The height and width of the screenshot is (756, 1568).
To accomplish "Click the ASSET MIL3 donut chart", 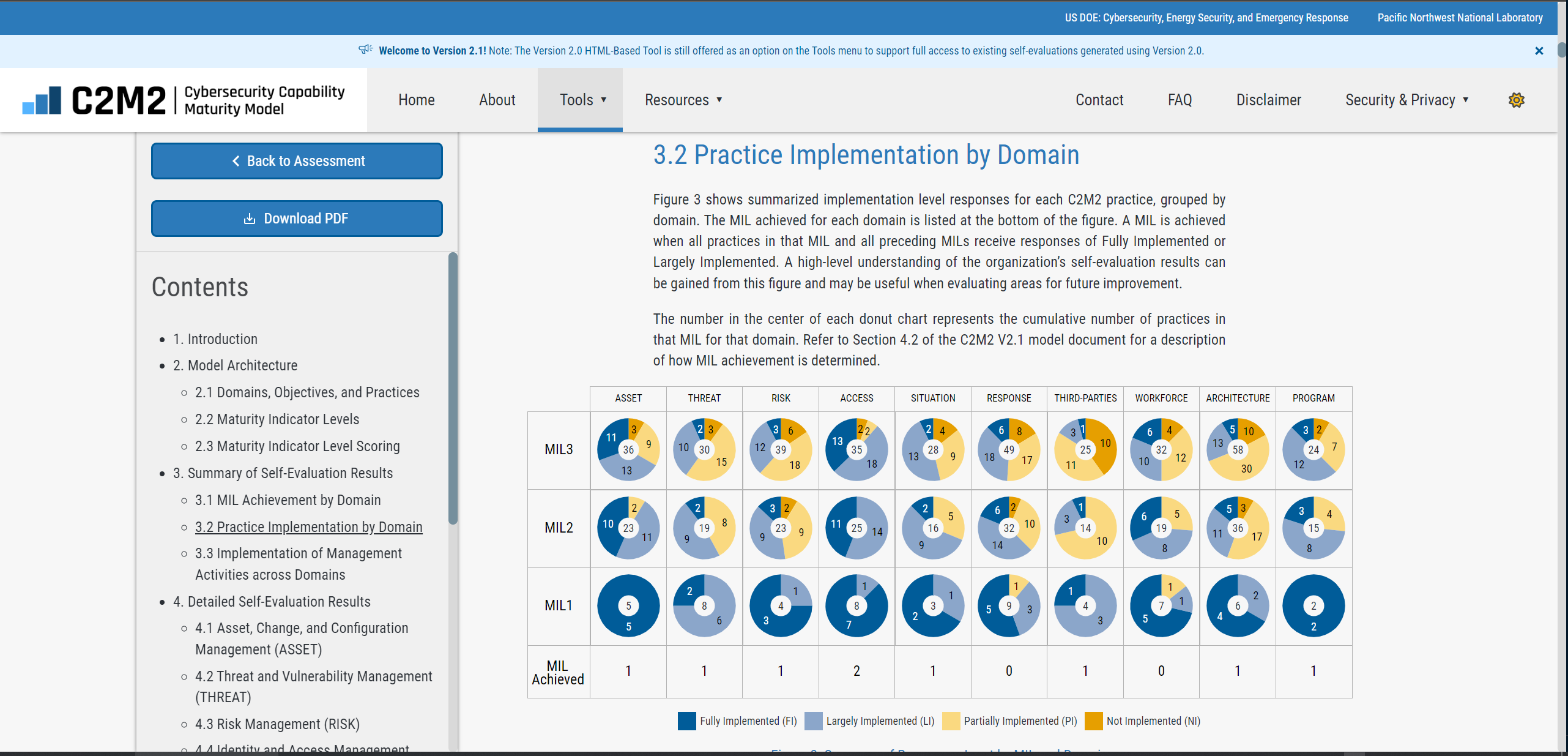I will (628, 449).
